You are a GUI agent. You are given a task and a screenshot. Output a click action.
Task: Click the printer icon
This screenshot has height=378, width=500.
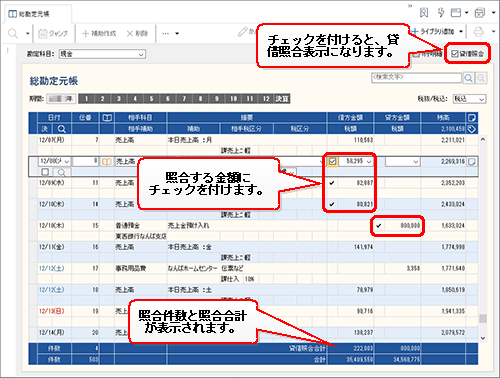[x=479, y=32]
